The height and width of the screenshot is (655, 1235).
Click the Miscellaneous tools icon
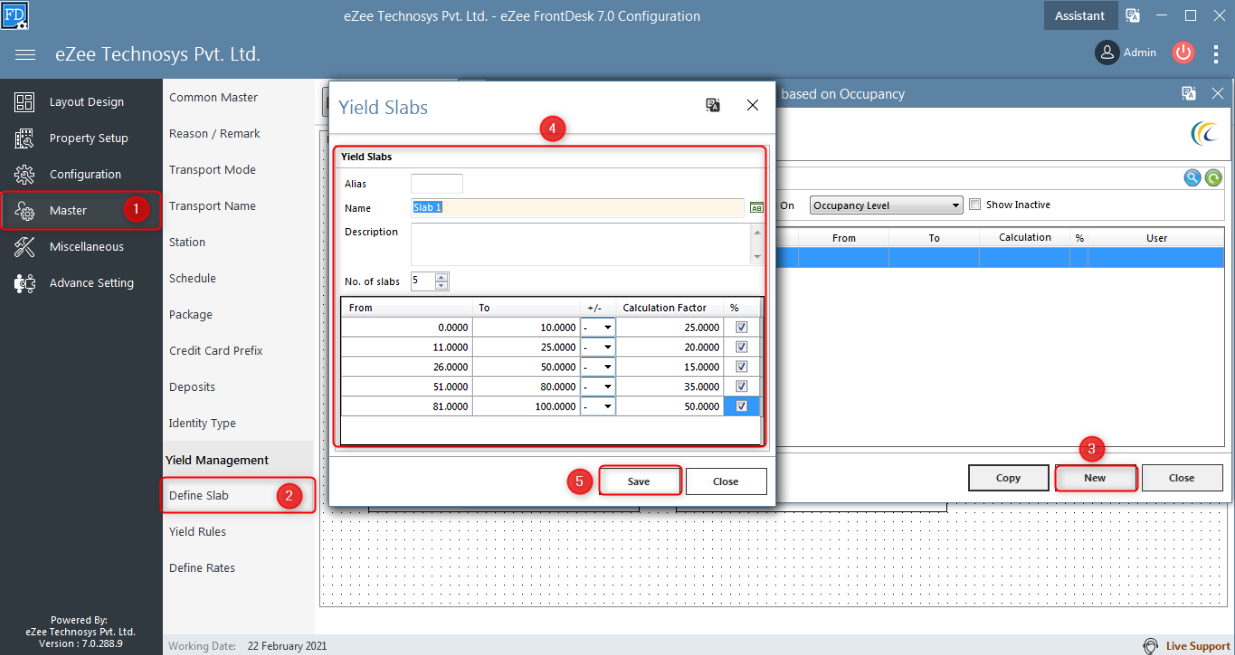point(25,247)
